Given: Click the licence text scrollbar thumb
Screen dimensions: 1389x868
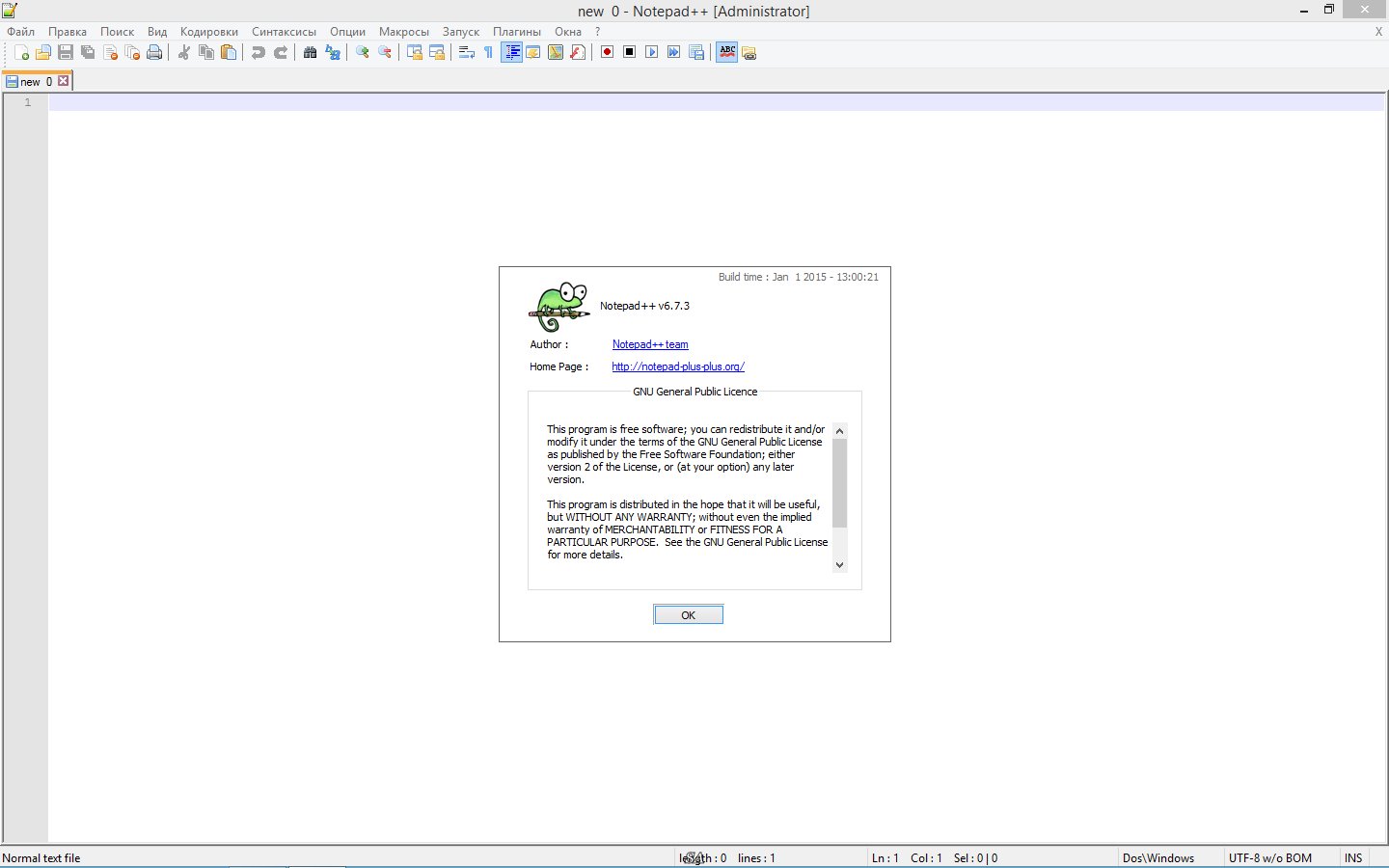Looking at the screenshot, I should pyautogui.click(x=839, y=483).
